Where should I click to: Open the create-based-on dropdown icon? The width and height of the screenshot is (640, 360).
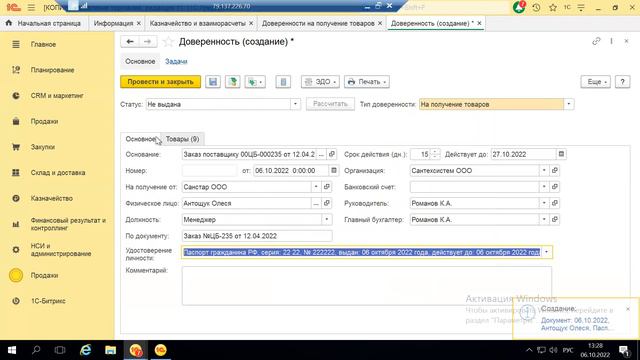(255, 82)
